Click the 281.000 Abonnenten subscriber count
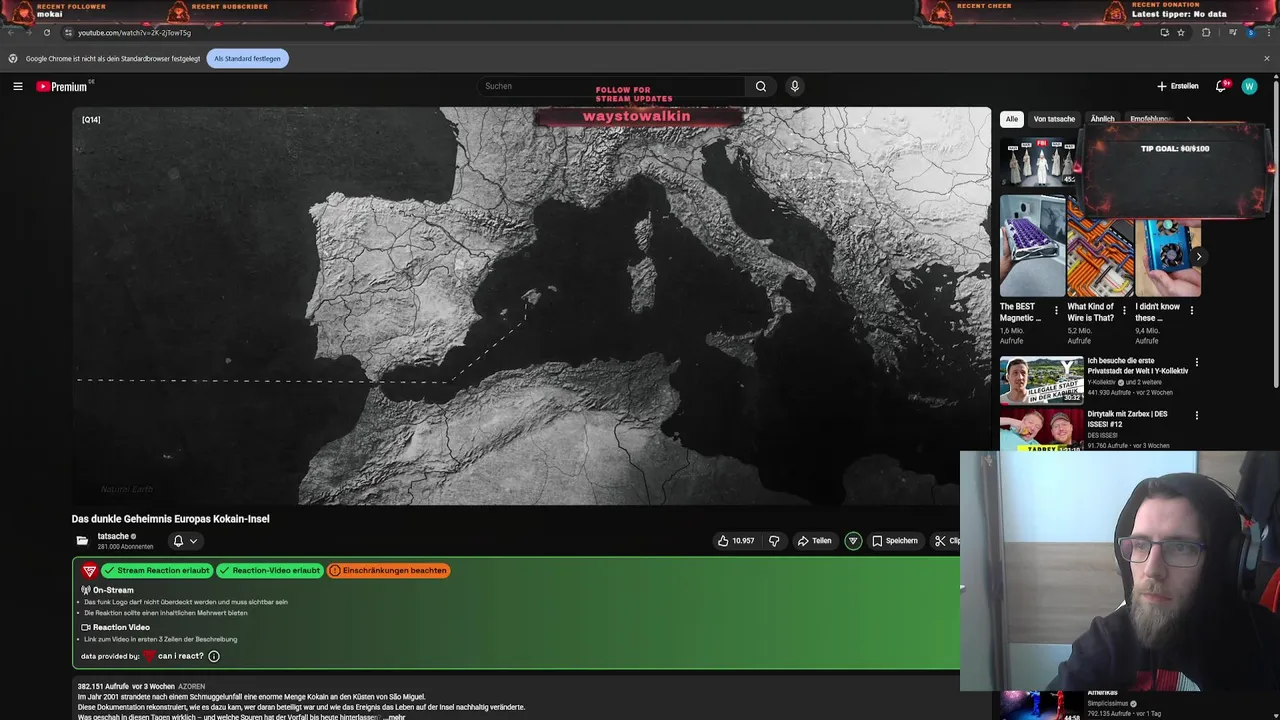1280x720 pixels. pyautogui.click(x=125, y=547)
